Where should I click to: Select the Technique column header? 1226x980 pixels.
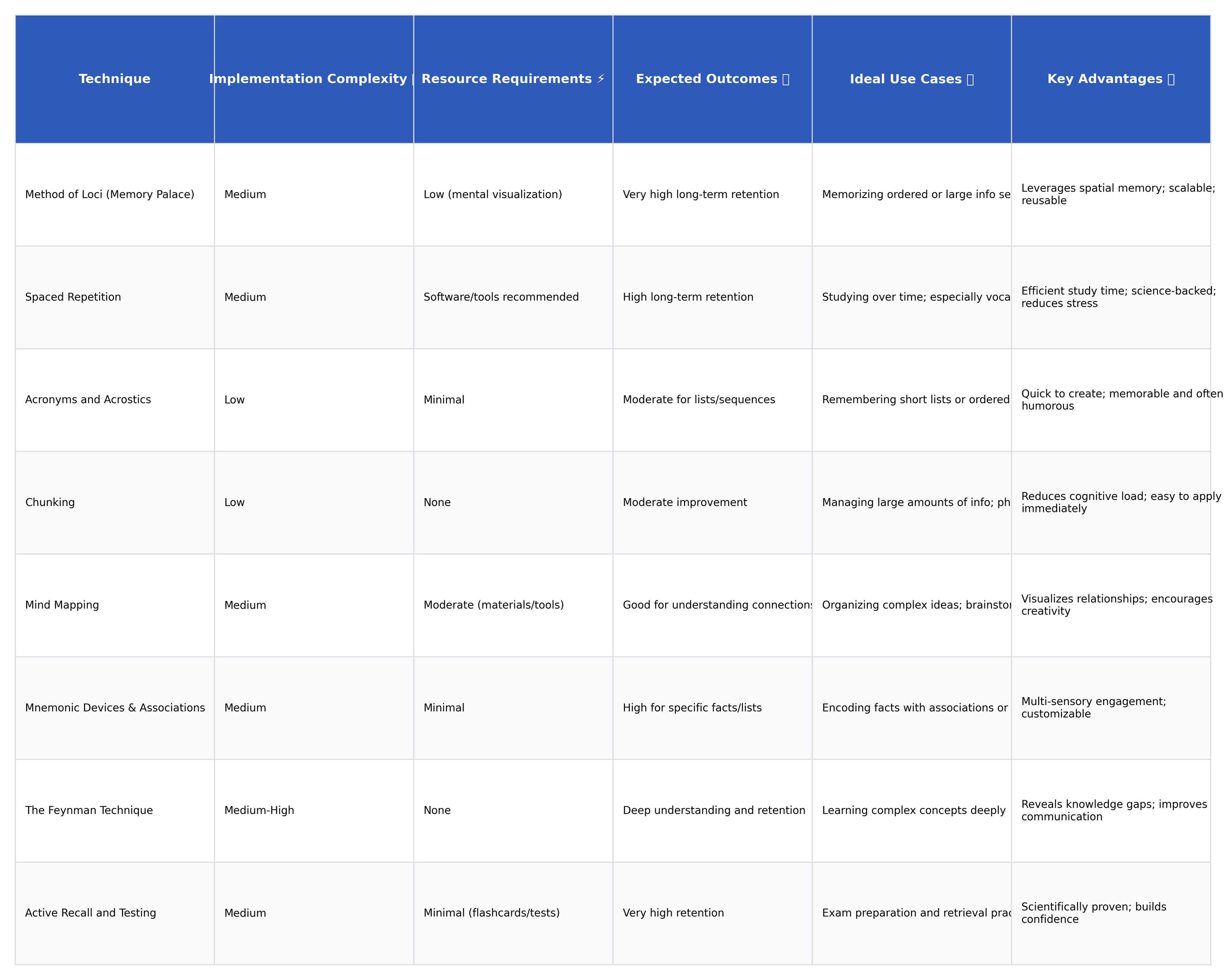coord(114,79)
